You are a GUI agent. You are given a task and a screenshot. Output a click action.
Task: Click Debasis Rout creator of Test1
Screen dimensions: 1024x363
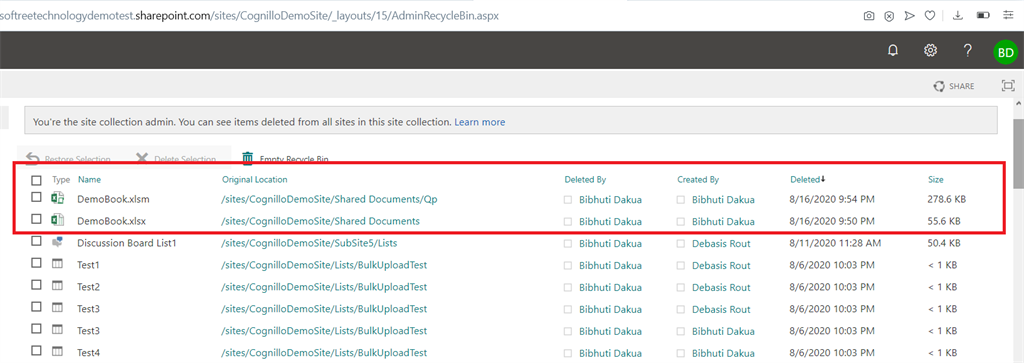click(721, 266)
